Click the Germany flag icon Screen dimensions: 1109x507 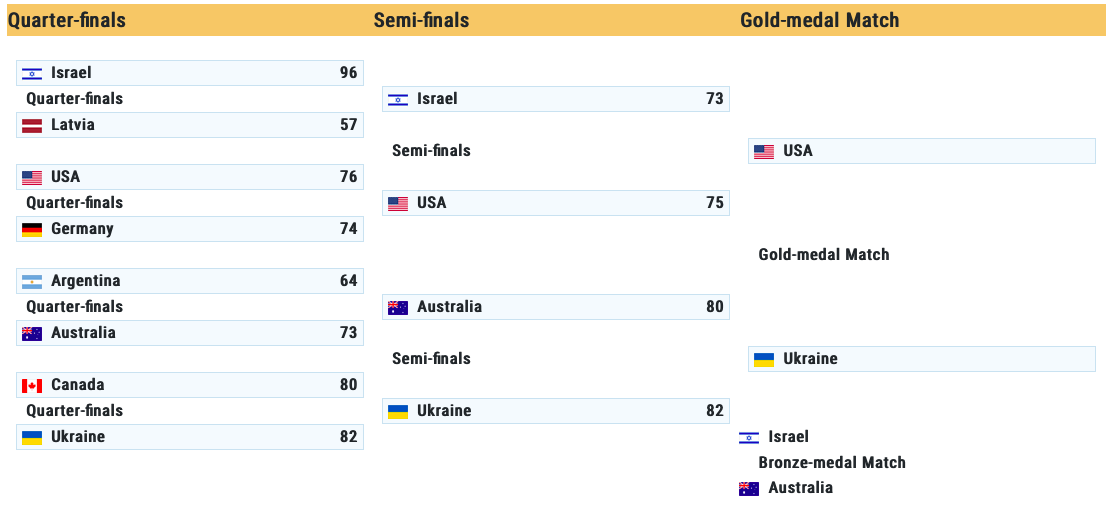32,229
